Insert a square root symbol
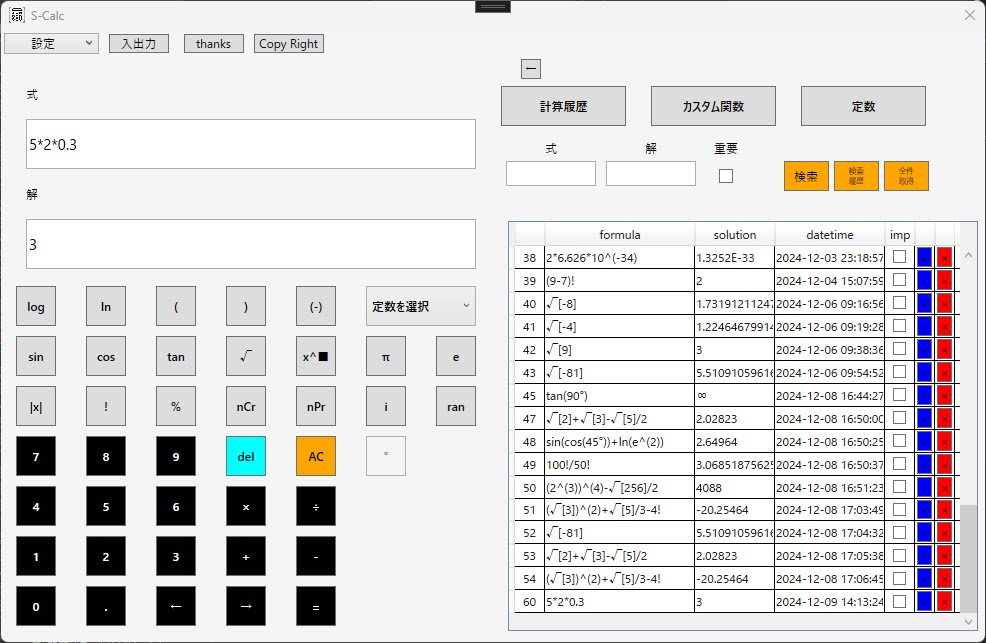This screenshot has width=986, height=643. pos(246,356)
